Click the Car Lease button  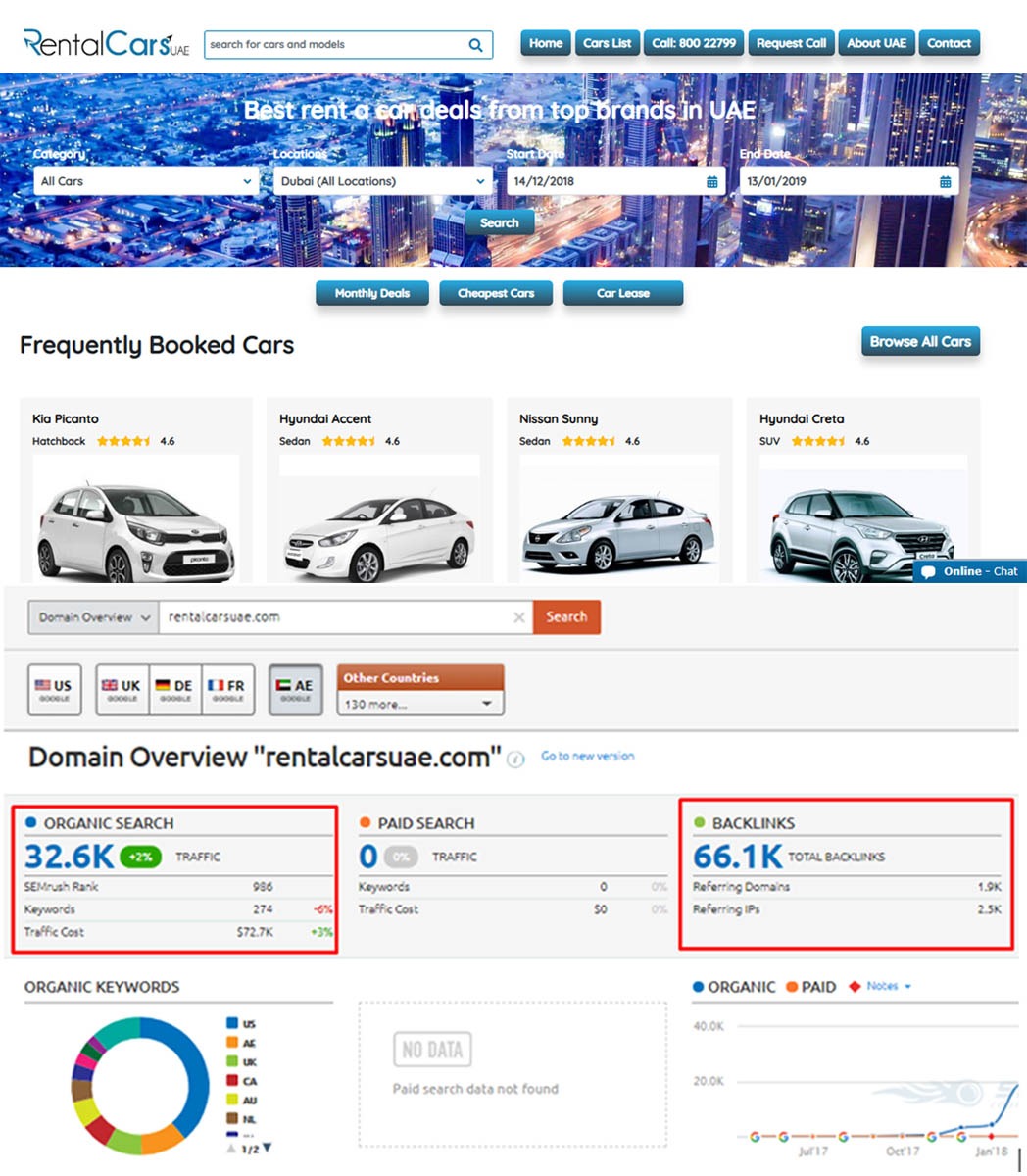[623, 293]
